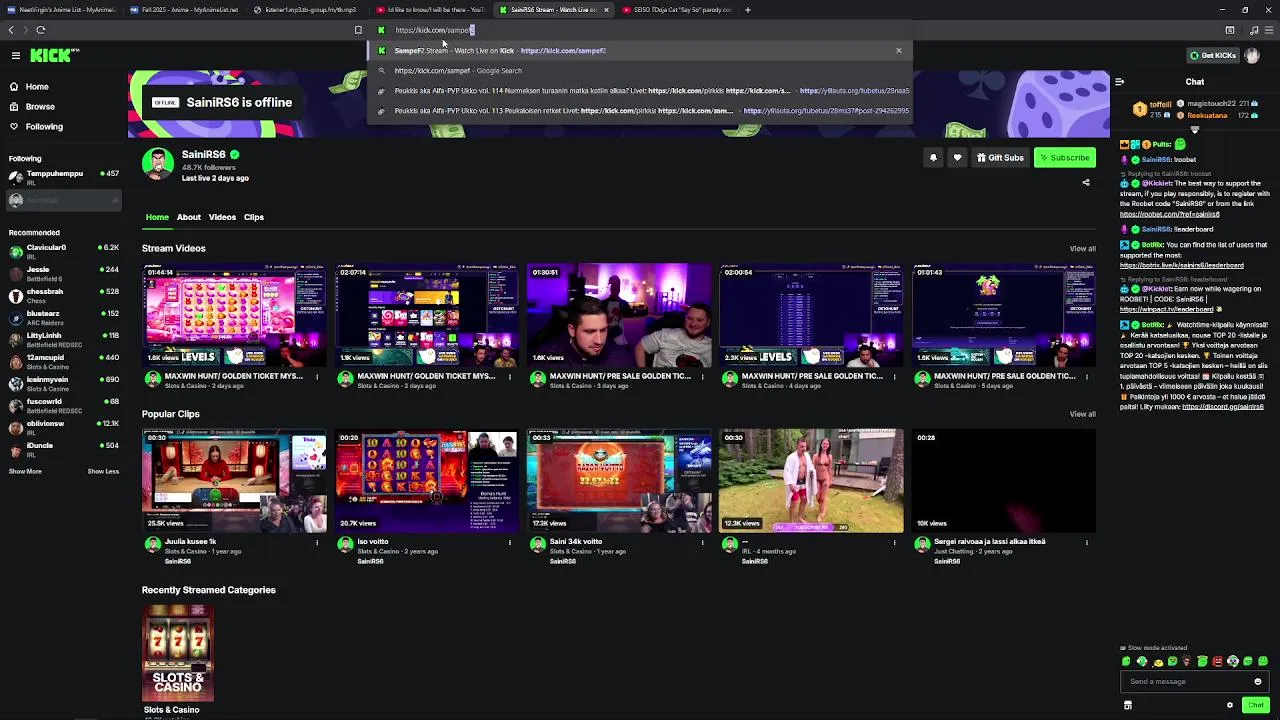This screenshot has height=720, width=1280.
Task: Click the green Chat send button
Action: click(1255, 705)
